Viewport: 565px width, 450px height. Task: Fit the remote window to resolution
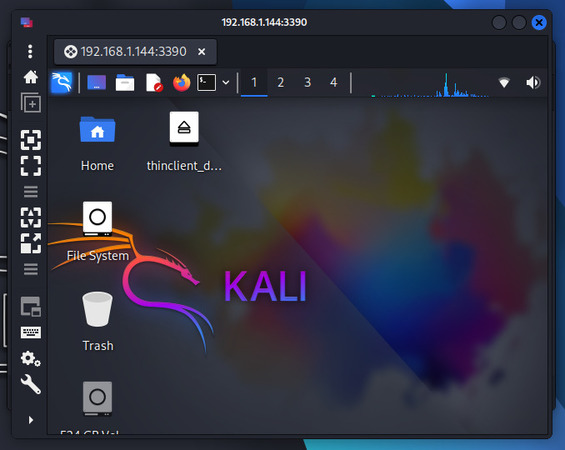tap(31, 140)
